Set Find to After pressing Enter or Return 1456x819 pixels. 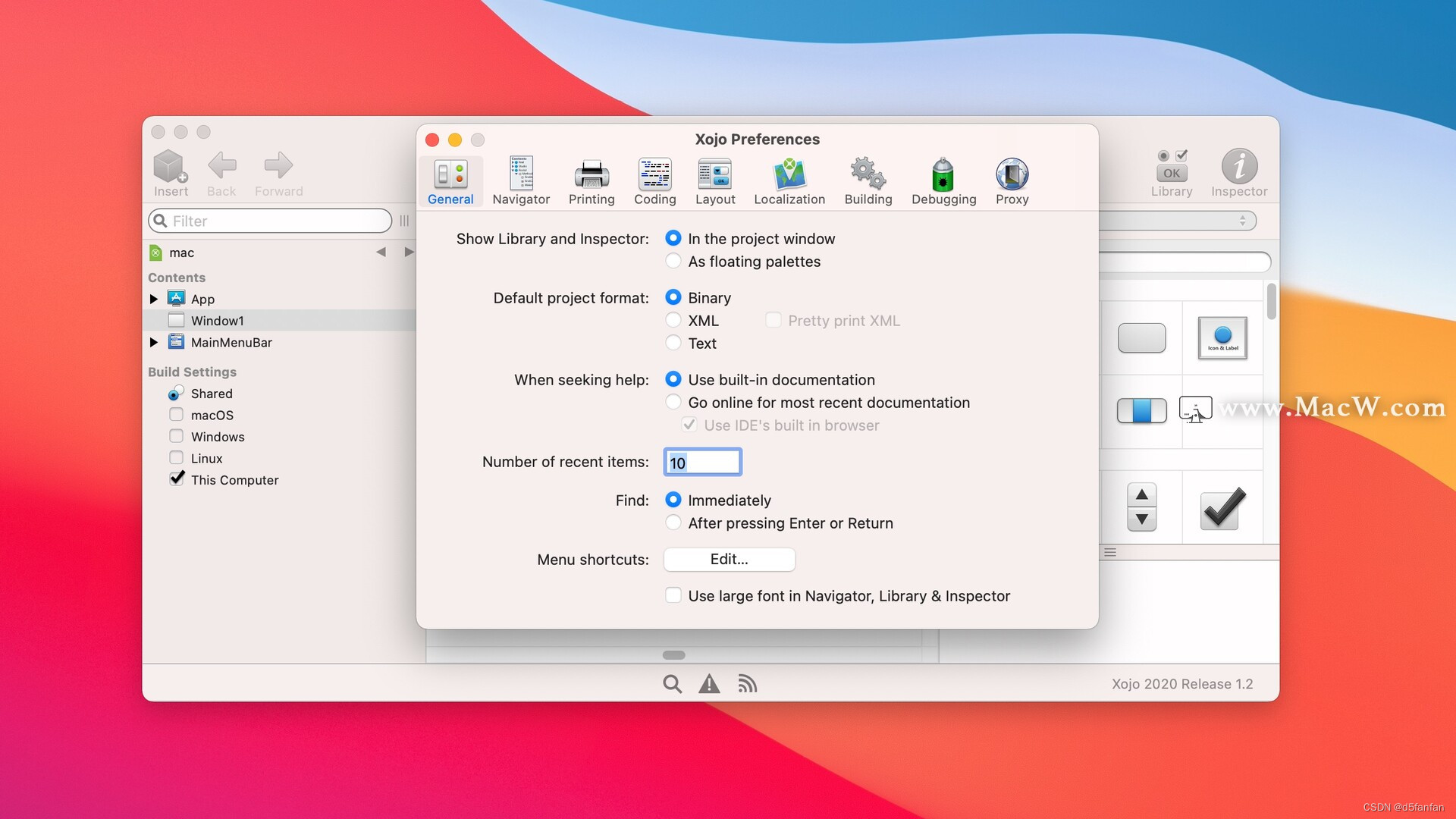click(x=673, y=522)
